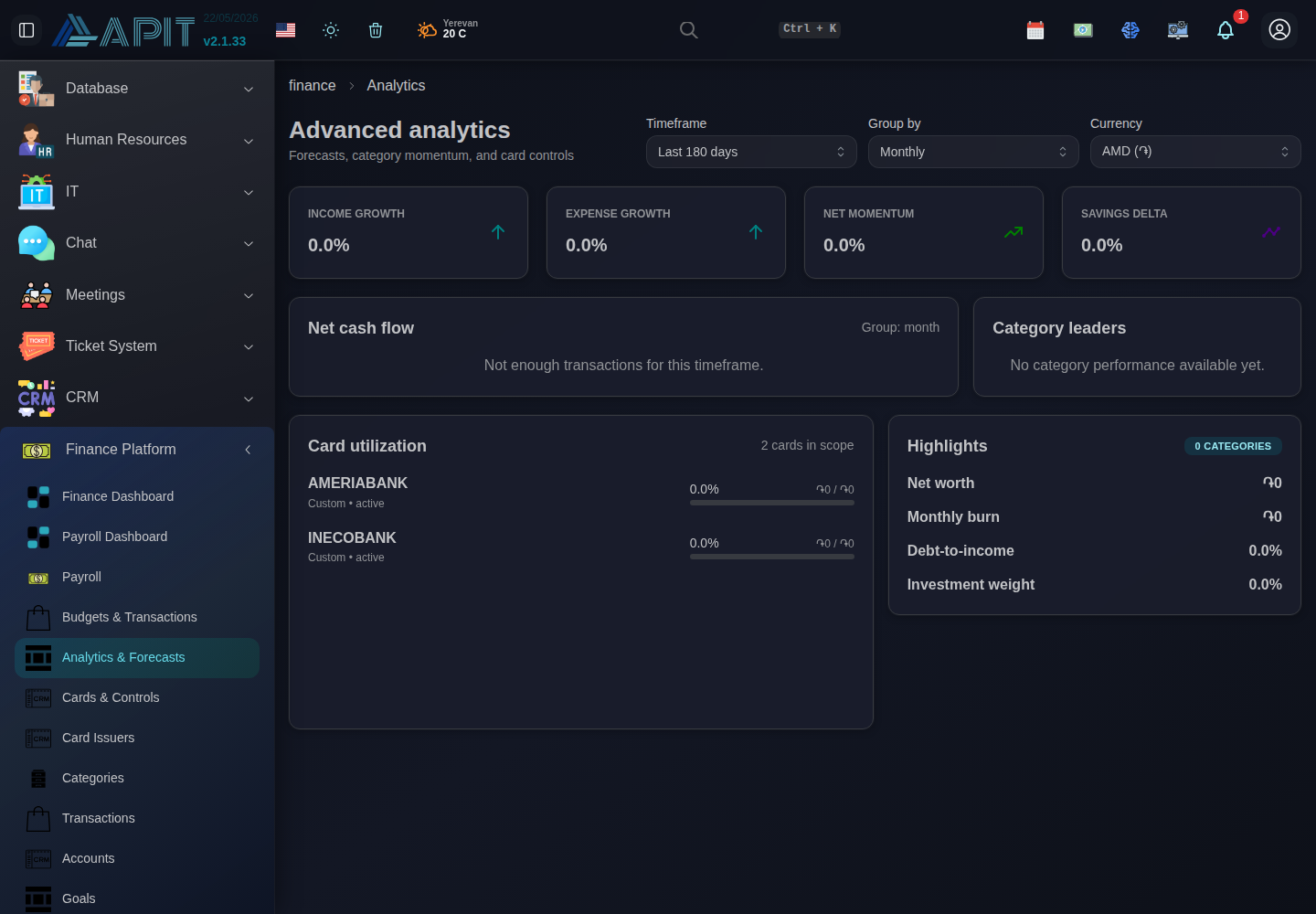Click the Net worth highlight row
The image size is (1316, 914).
(x=1095, y=483)
